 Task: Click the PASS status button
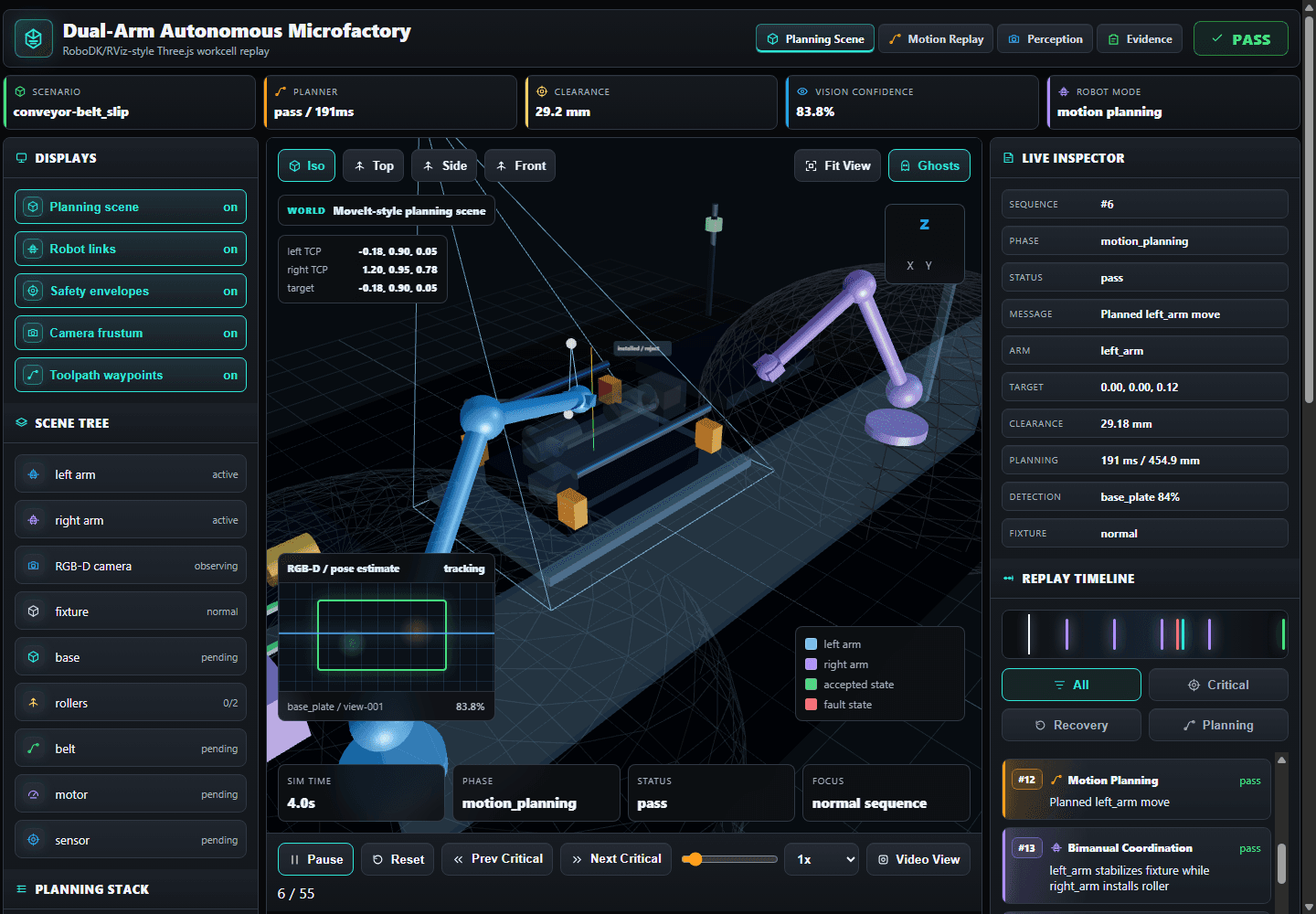point(1240,38)
